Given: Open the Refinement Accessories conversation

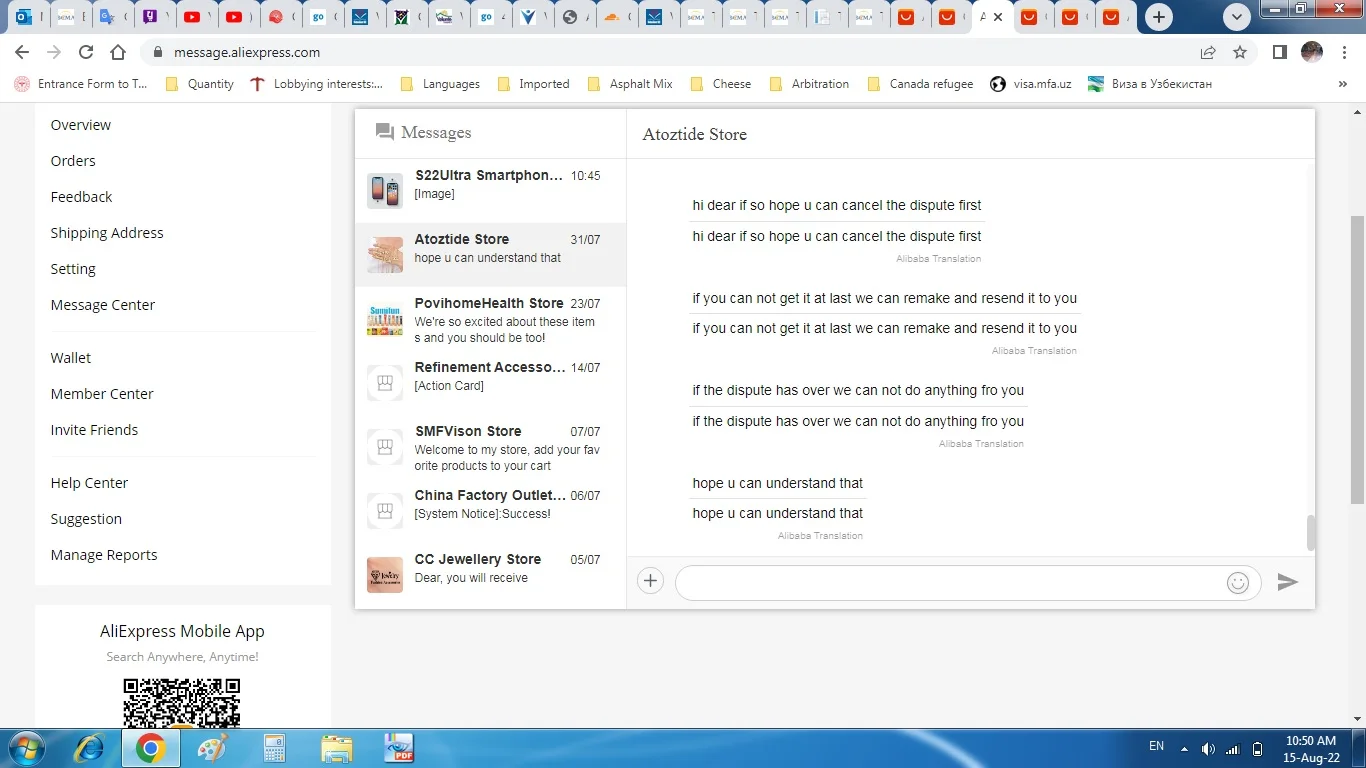Looking at the screenshot, I should click(490, 383).
